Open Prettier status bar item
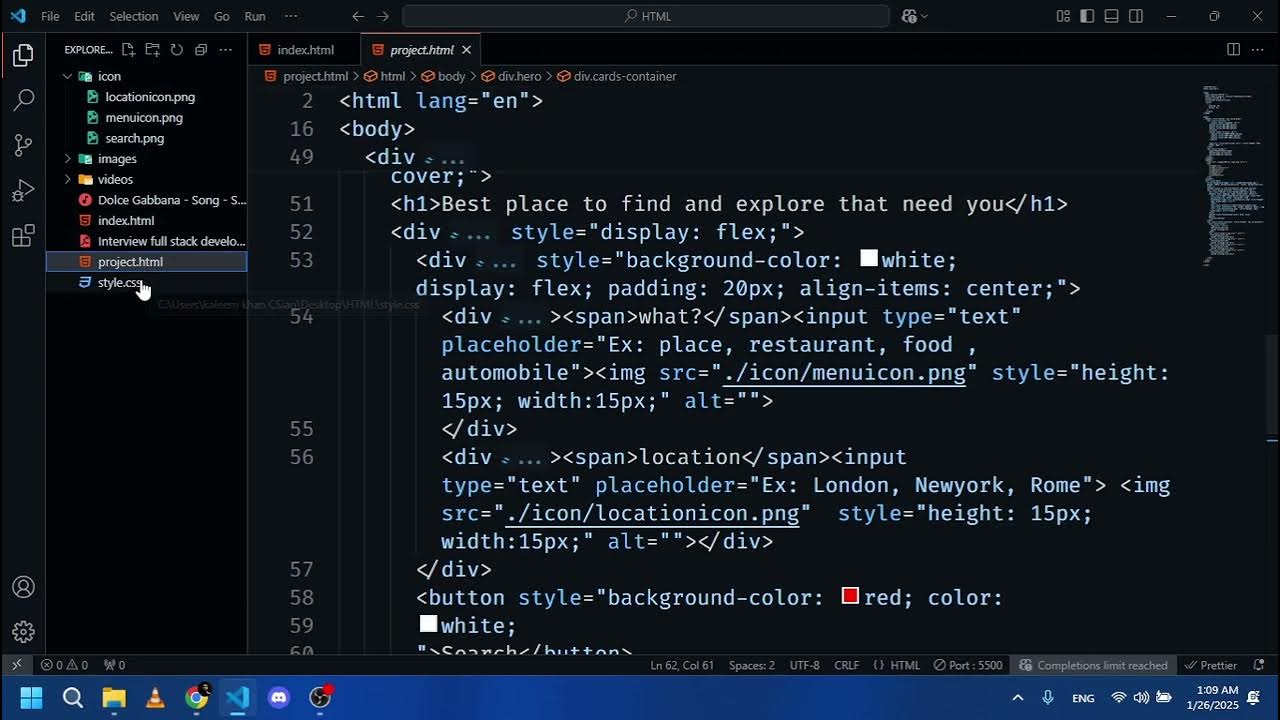This screenshot has height=720, width=1280. tap(1211, 665)
